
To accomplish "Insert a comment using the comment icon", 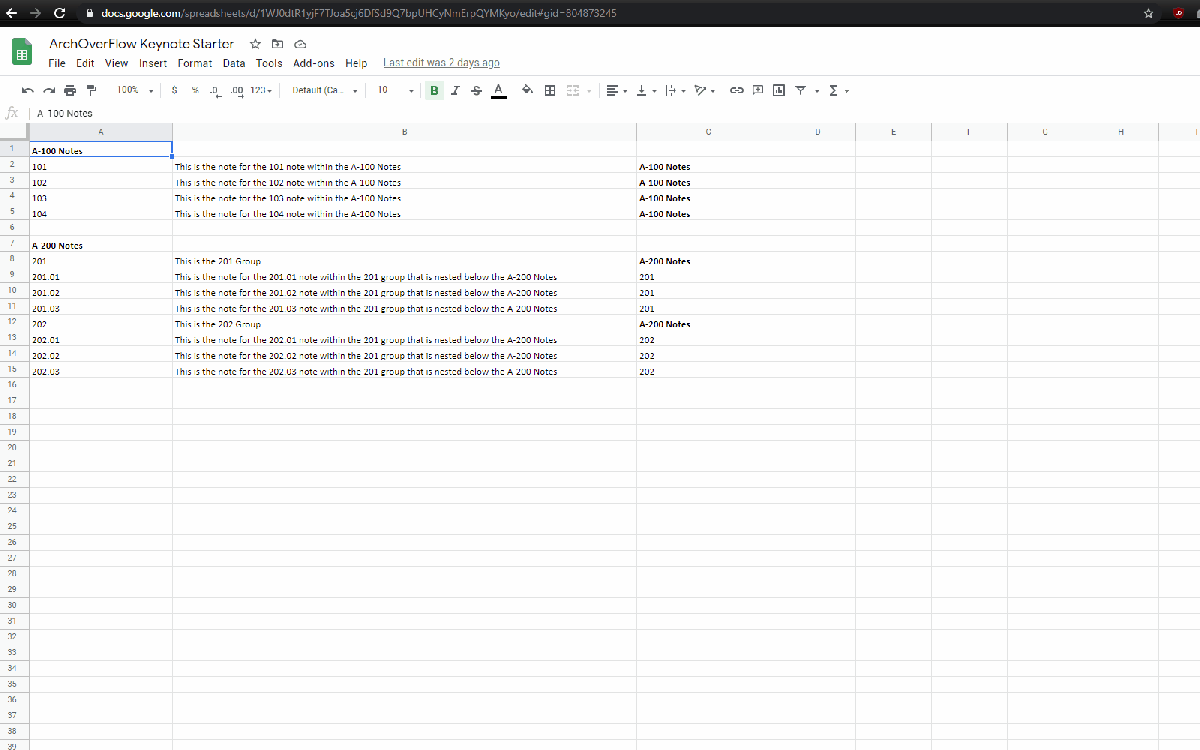I will 756,90.
